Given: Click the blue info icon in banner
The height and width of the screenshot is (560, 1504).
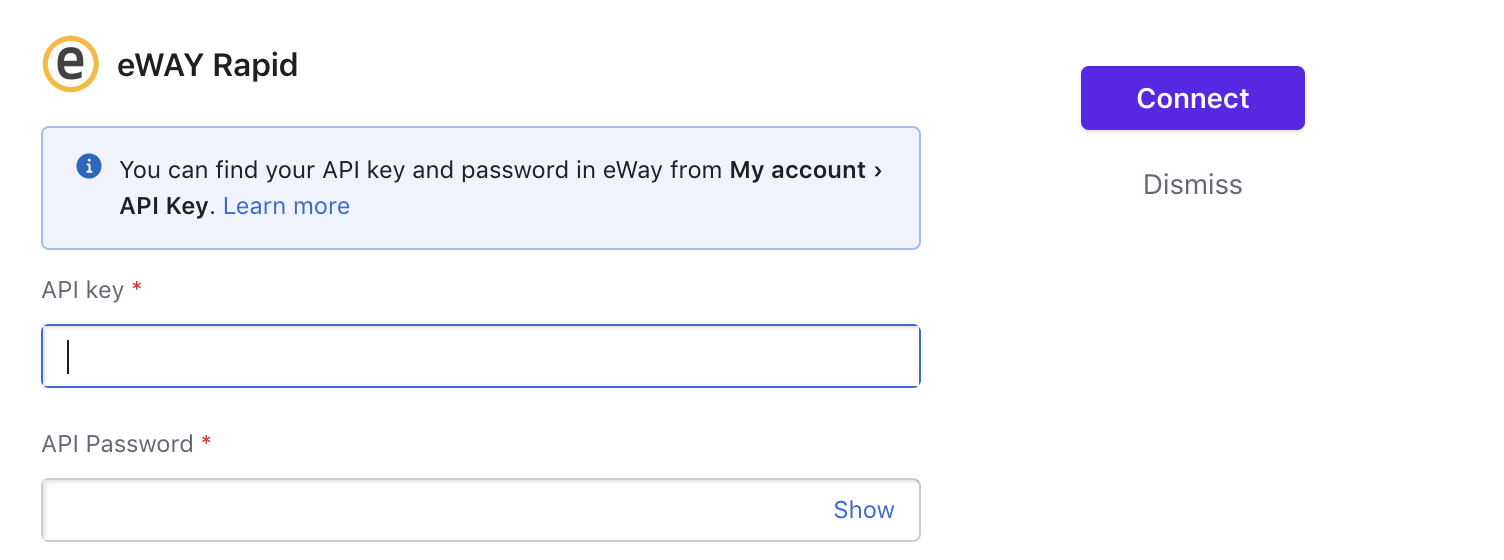Looking at the screenshot, I should (x=89, y=166).
